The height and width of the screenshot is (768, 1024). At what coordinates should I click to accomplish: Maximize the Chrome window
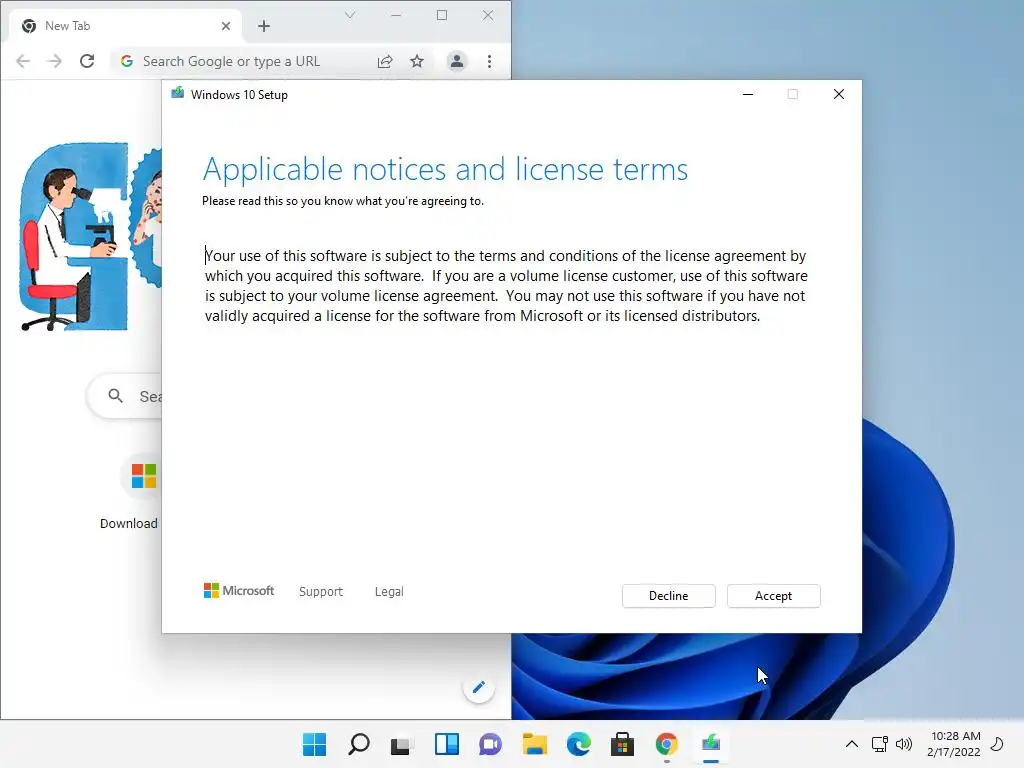[x=442, y=15]
